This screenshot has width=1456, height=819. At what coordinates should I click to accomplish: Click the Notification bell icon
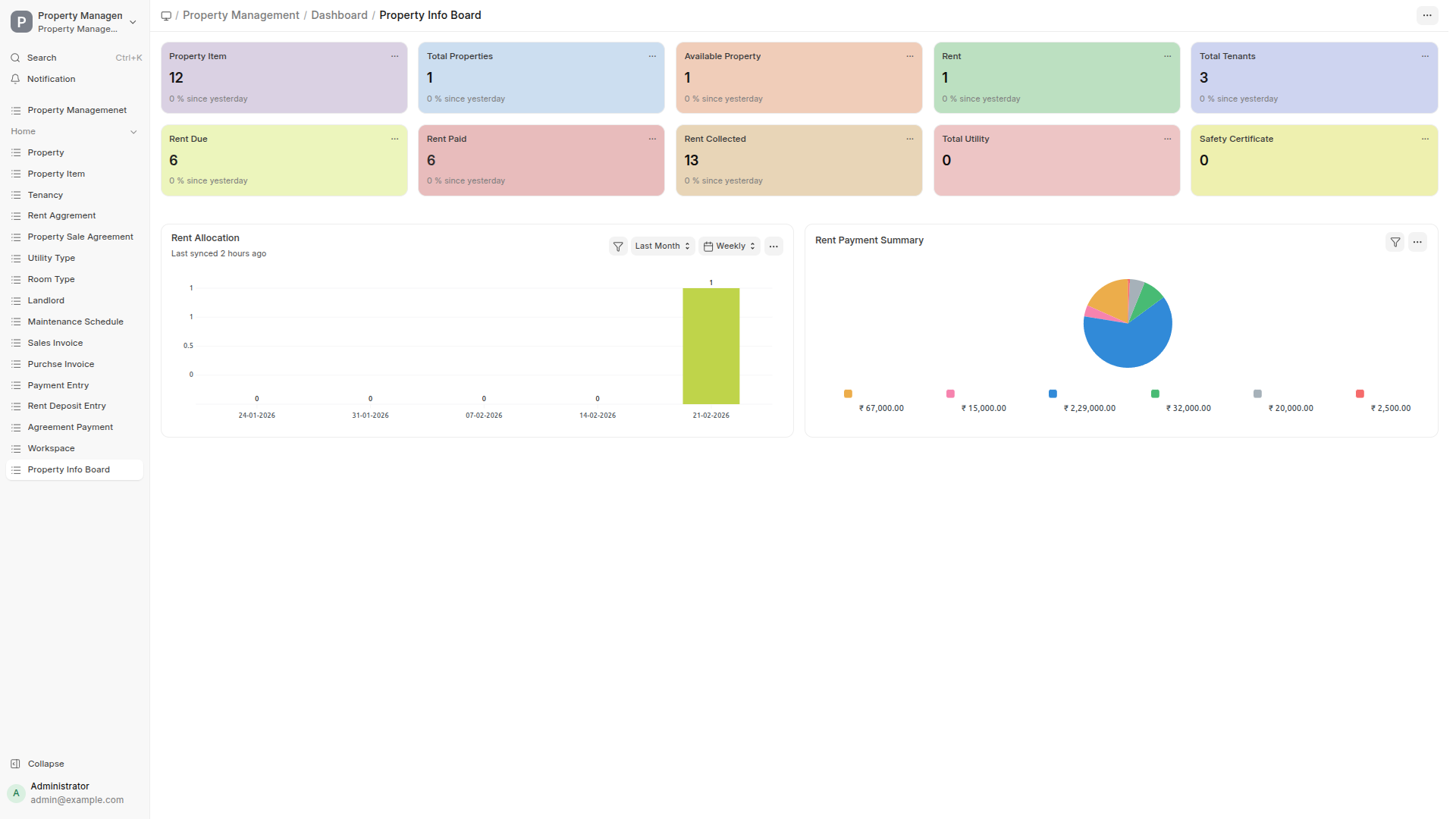point(15,79)
